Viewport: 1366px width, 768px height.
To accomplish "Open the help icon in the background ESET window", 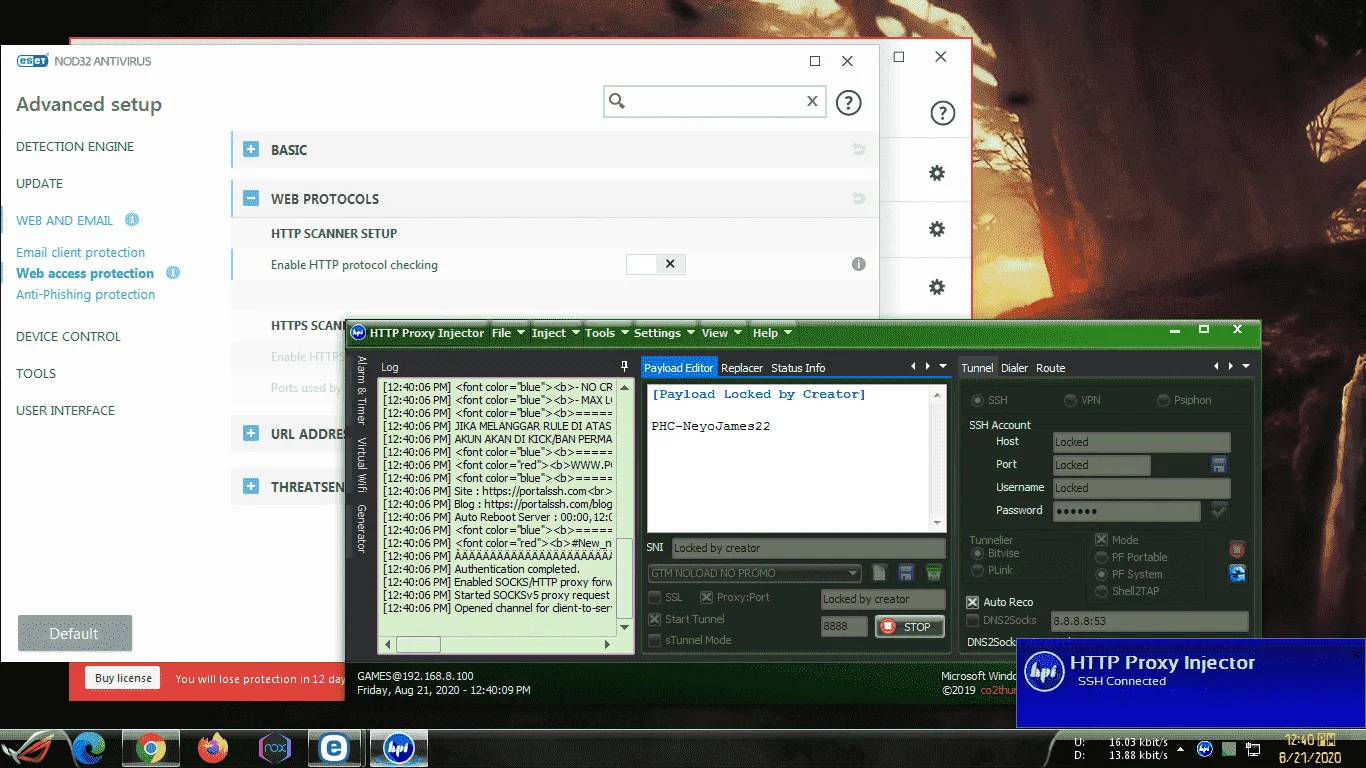I will tap(942, 113).
